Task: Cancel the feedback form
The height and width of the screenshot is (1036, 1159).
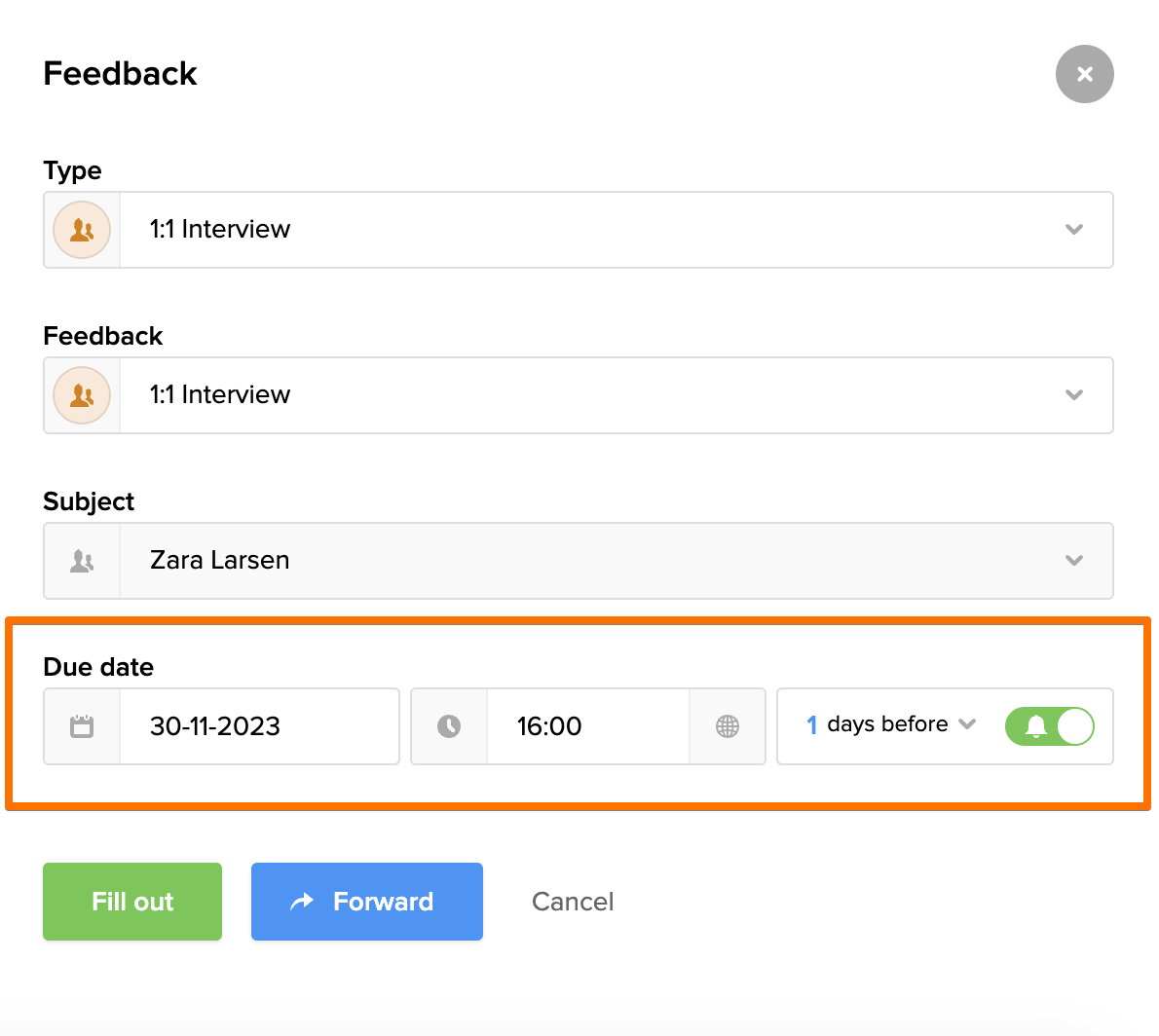Action: click(573, 902)
